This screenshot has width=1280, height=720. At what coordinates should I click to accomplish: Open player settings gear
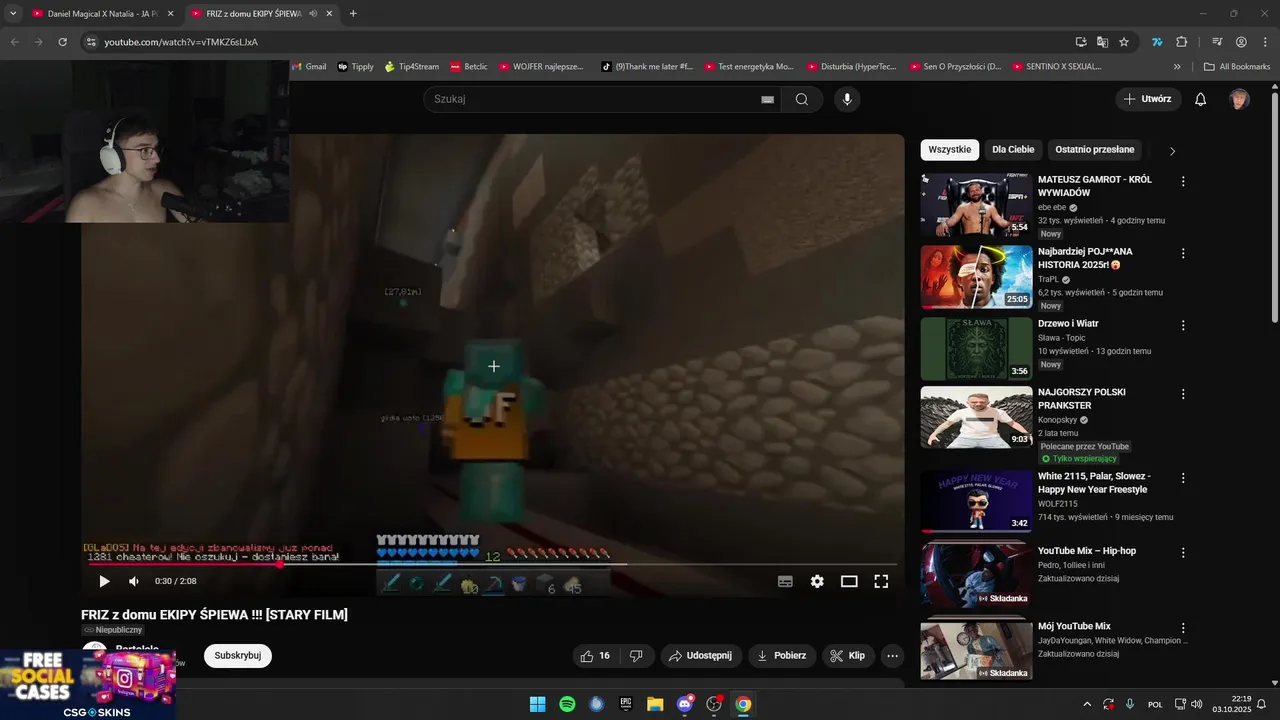pos(817,581)
